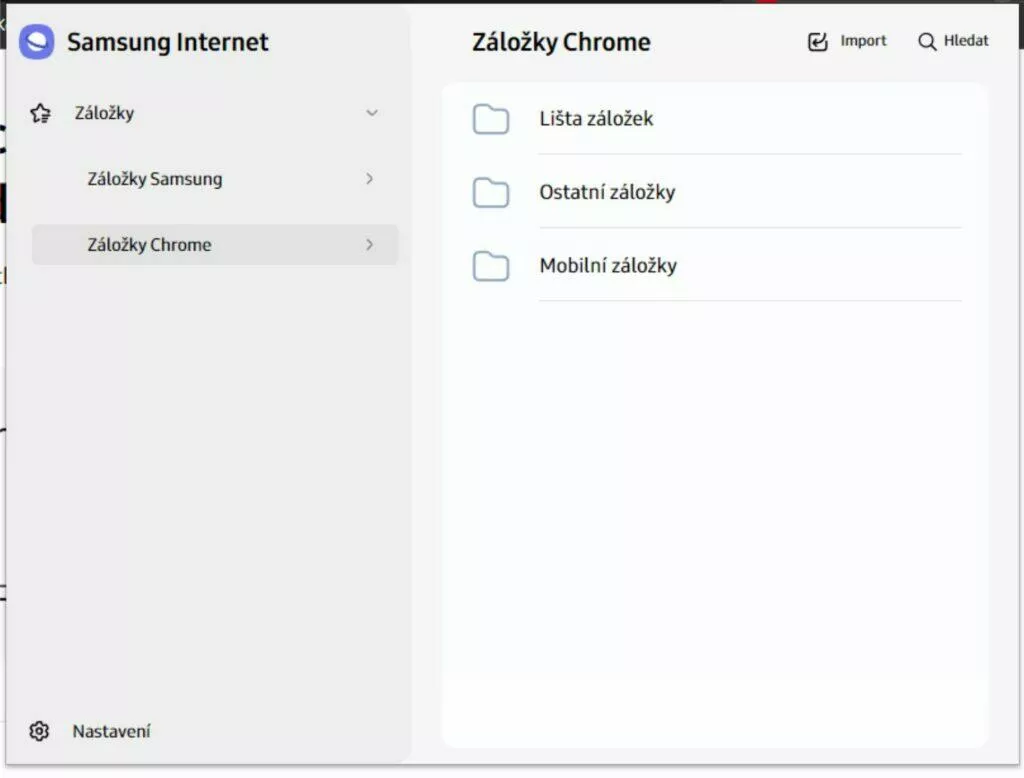Click the Samsung Internet logo icon
Screen dimensions: 1024x778
[x=37, y=42]
